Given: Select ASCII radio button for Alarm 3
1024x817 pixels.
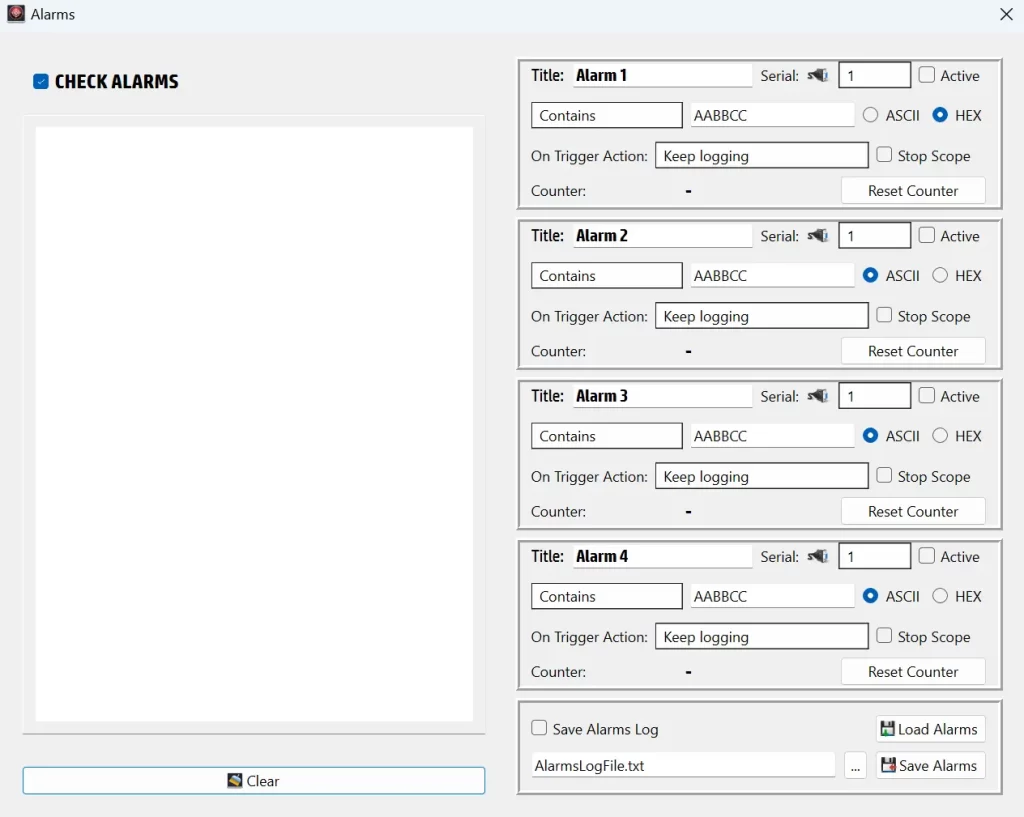Looking at the screenshot, I should [870, 436].
